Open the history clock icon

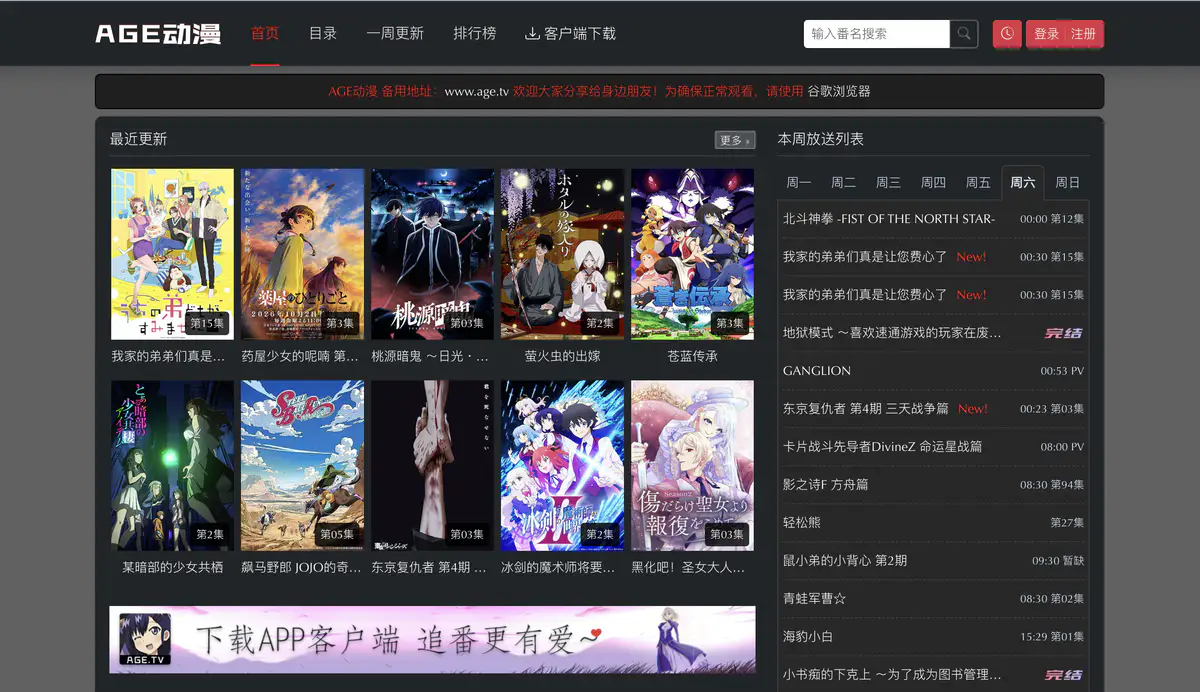pos(1007,34)
